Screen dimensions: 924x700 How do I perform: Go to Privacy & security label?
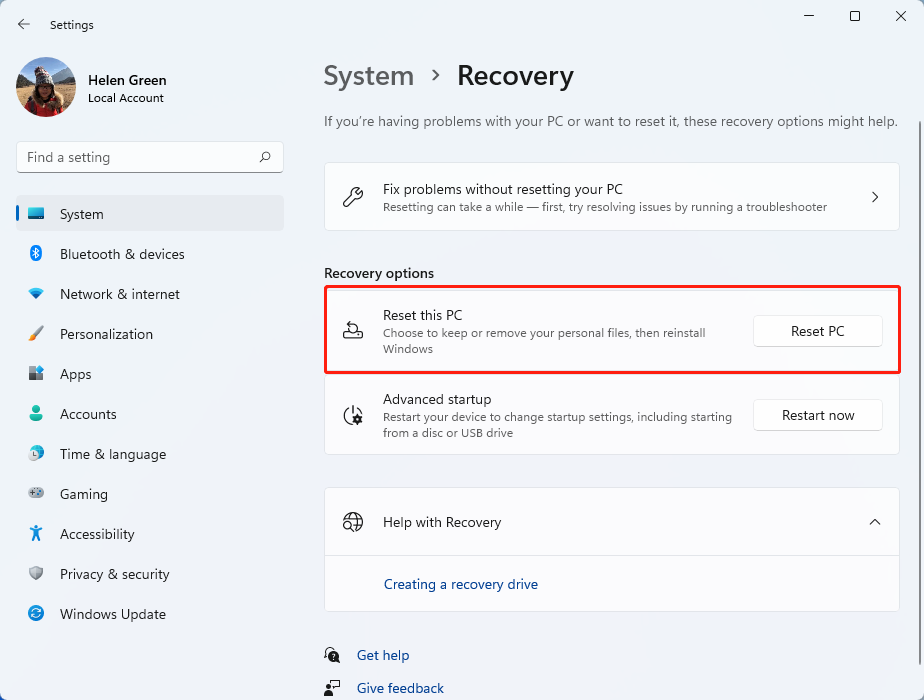pos(115,574)
